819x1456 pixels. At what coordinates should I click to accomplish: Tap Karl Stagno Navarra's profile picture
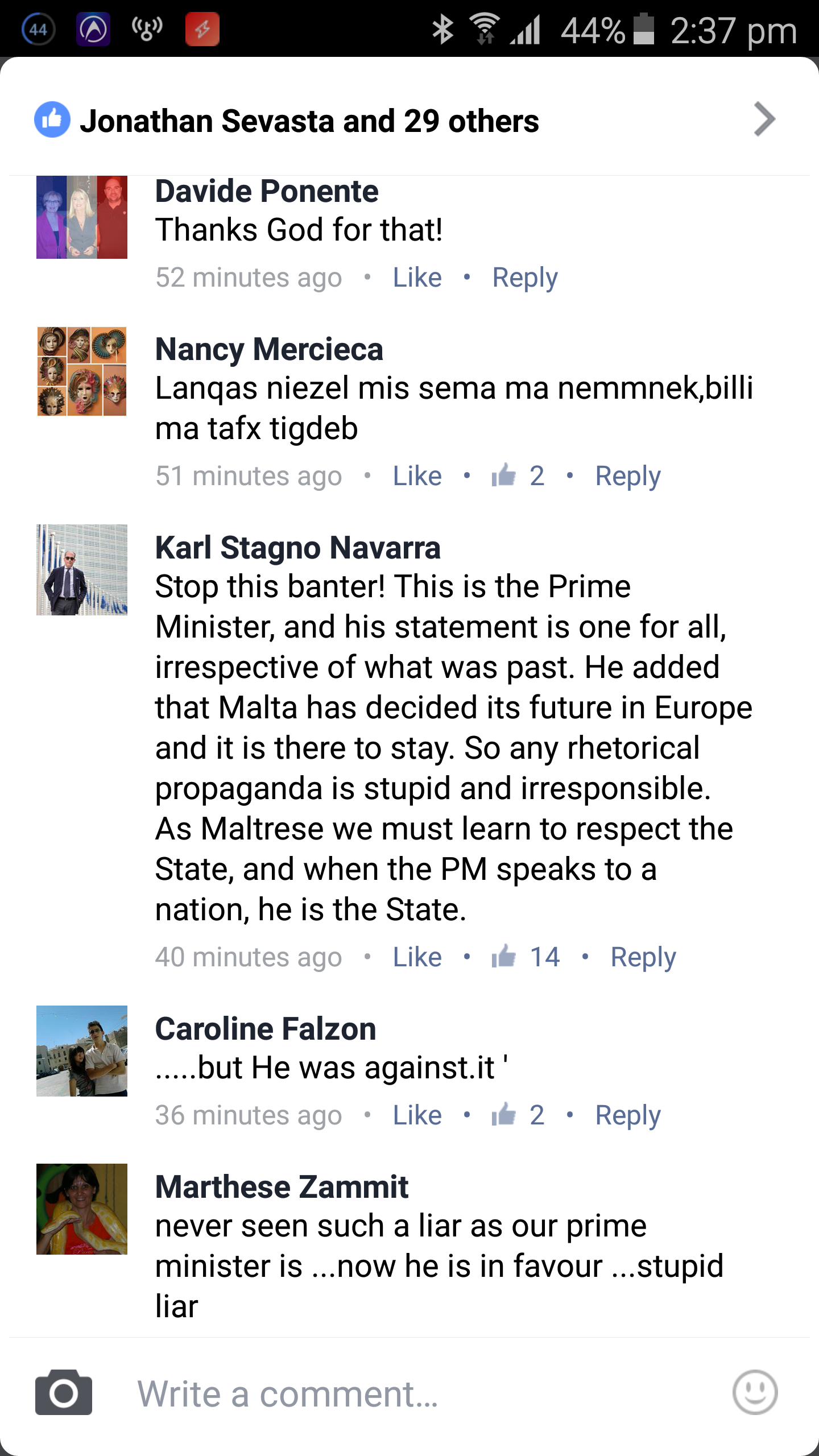coord(82,569)
